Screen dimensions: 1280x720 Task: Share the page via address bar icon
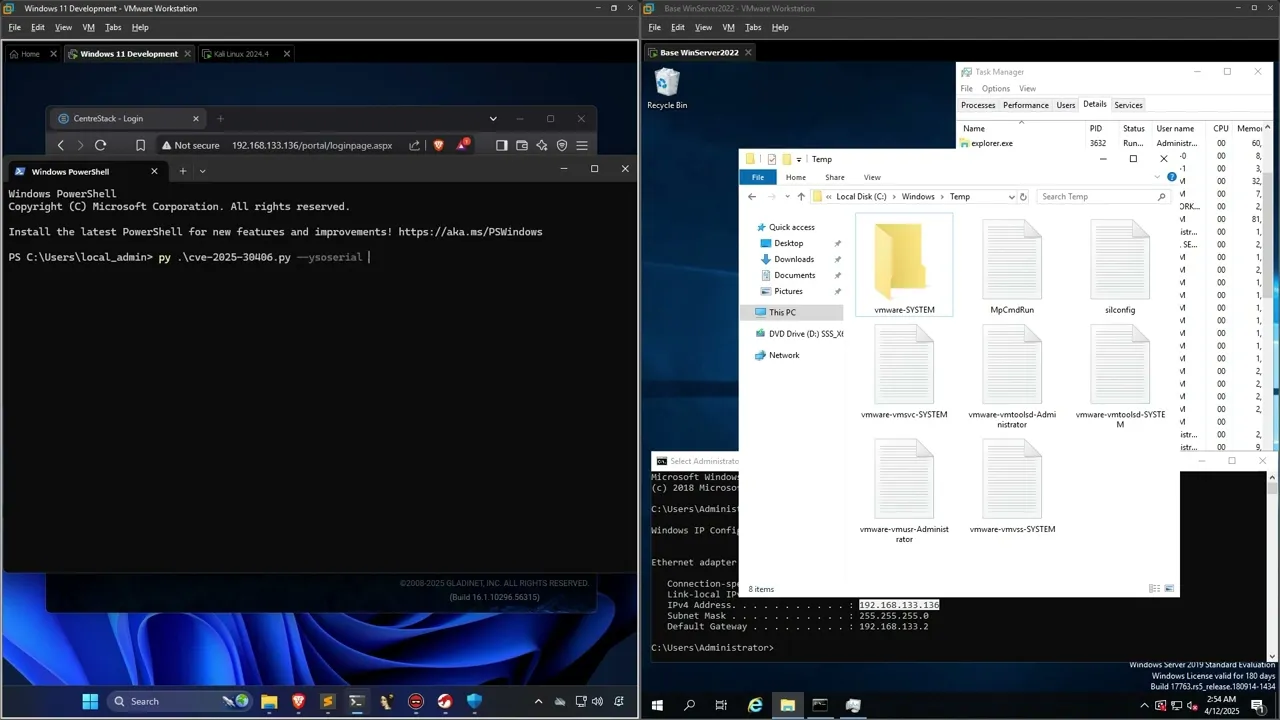[x=414, y=145]
